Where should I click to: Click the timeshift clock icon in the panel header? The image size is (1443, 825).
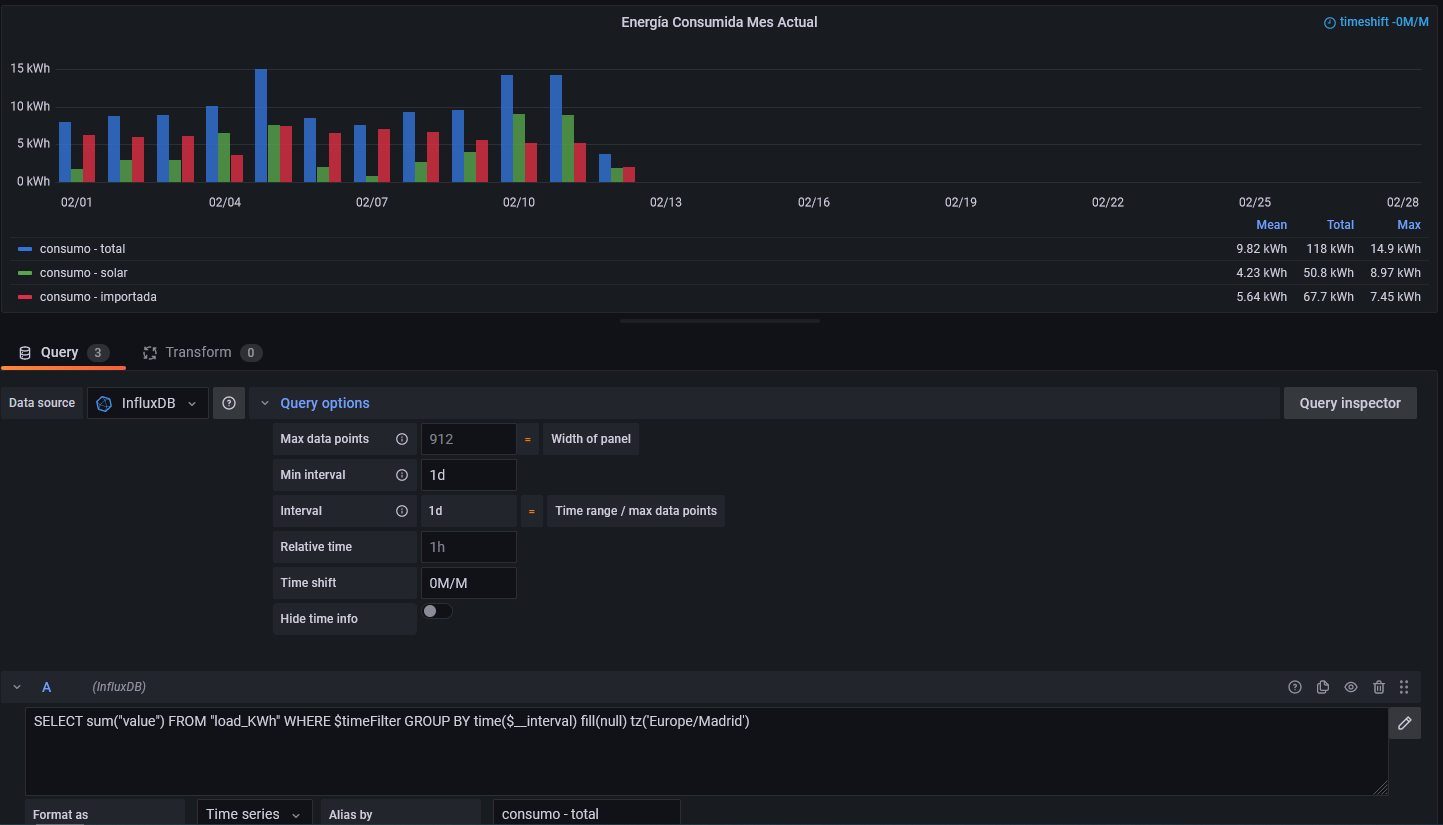(x=1329, y=23)
